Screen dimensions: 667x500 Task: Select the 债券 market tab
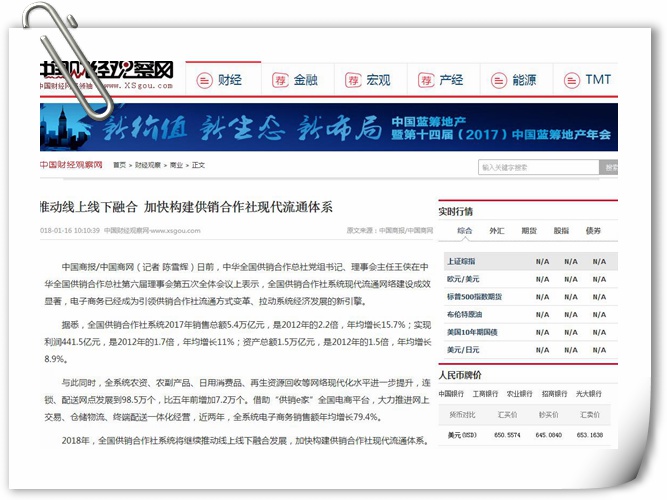pyautogui.click(x=593, y=231)
